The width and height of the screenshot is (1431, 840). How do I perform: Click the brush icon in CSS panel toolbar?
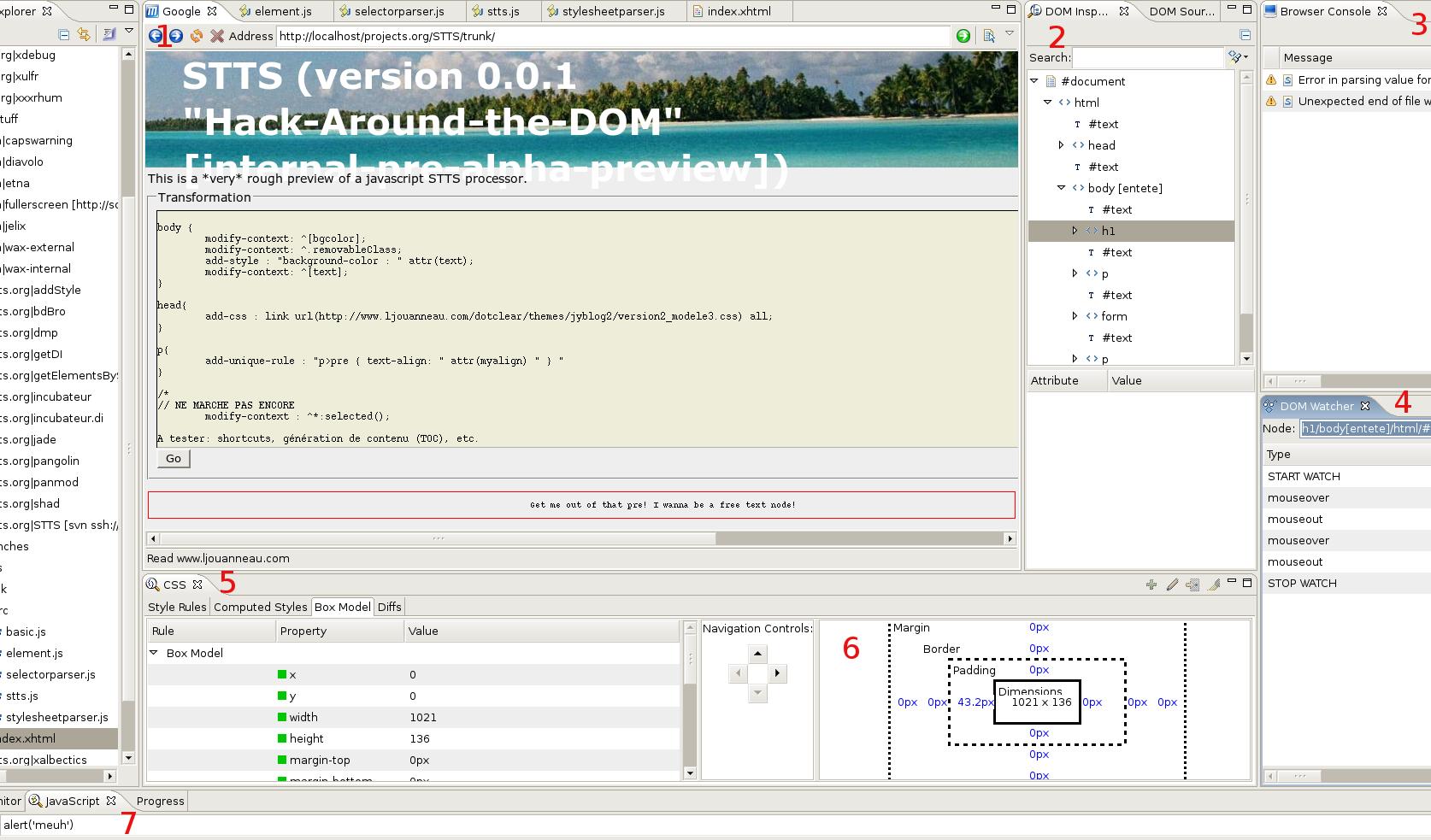pos(1213,584)
